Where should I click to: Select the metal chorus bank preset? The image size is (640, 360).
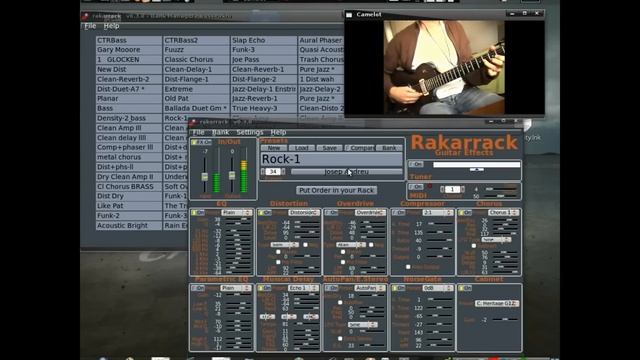(129, 157)
